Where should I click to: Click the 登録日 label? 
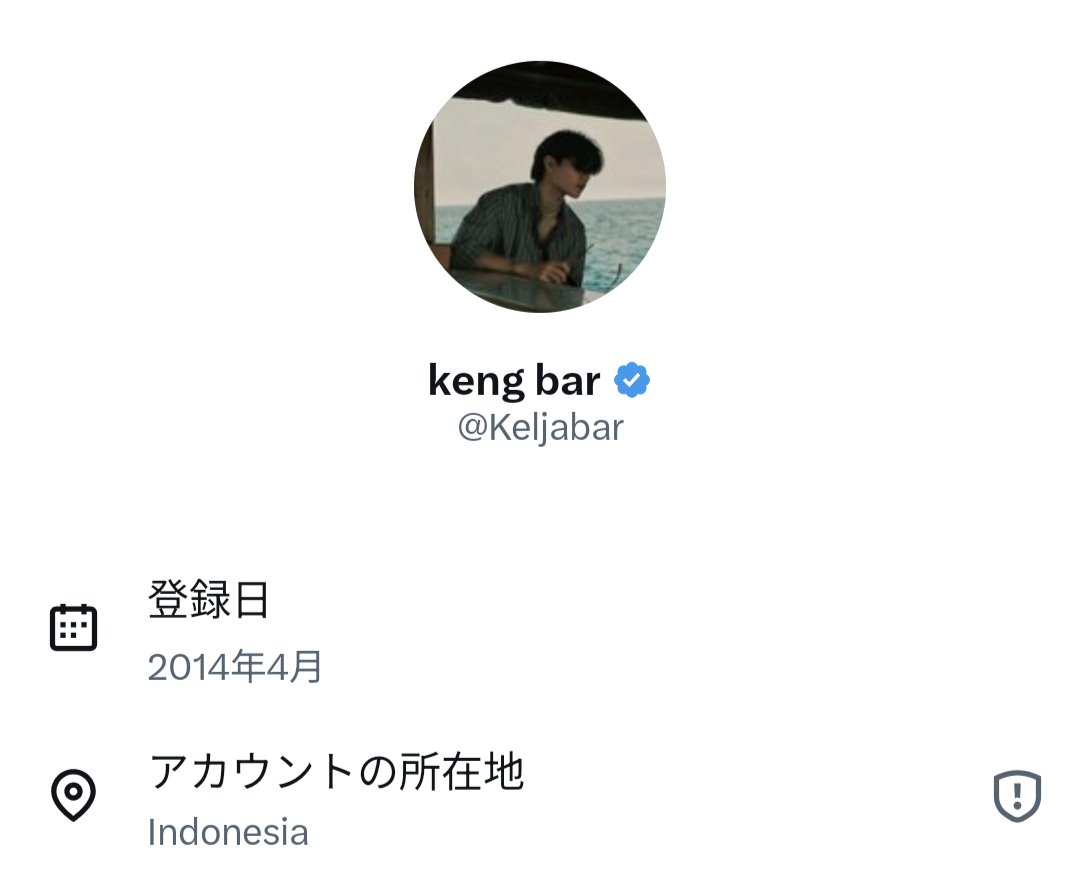coord(208,599)
